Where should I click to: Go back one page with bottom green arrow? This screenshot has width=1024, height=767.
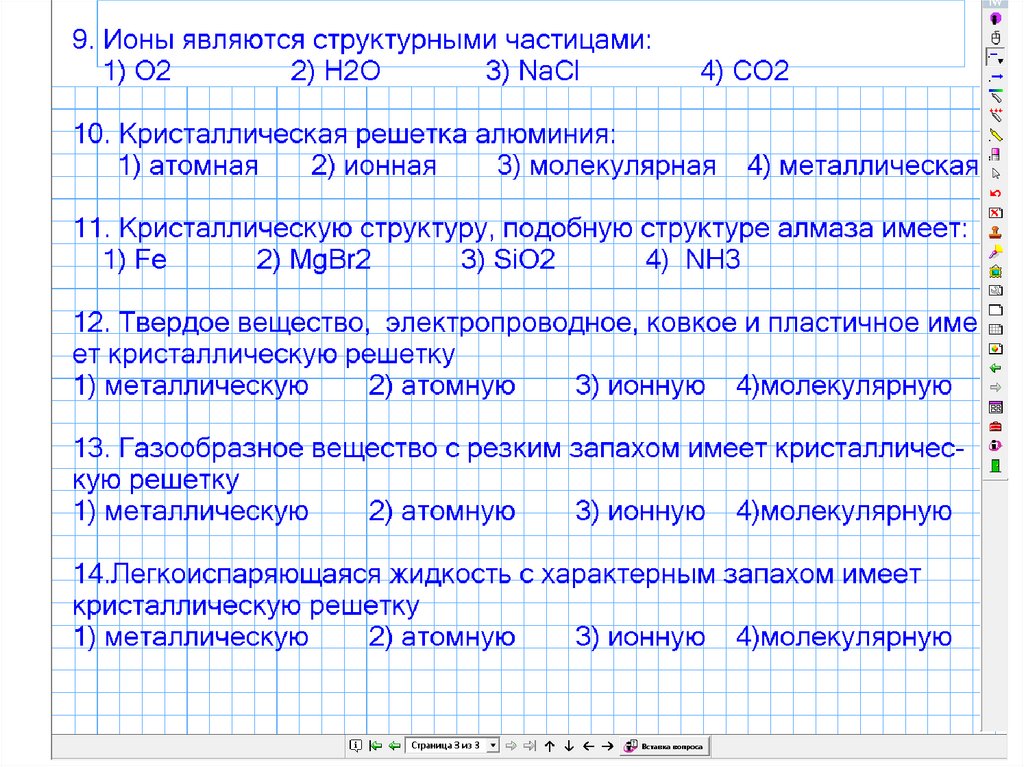click(394, 745)
